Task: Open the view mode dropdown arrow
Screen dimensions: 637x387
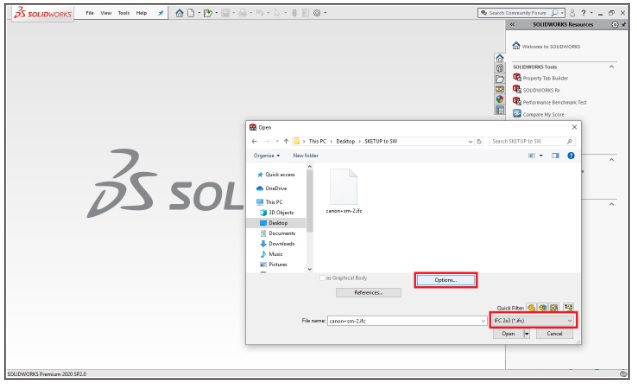Action: (541, 156)
